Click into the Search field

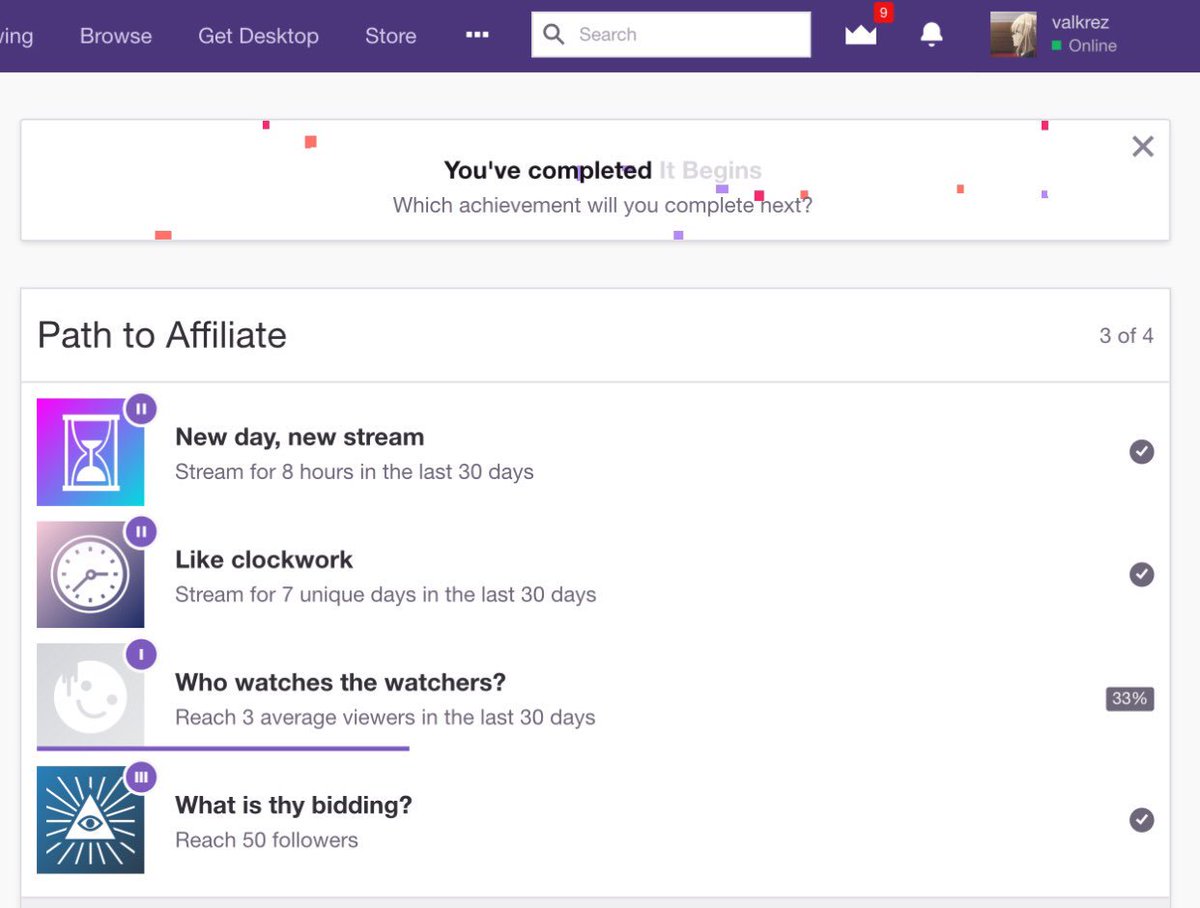[671, 35]
